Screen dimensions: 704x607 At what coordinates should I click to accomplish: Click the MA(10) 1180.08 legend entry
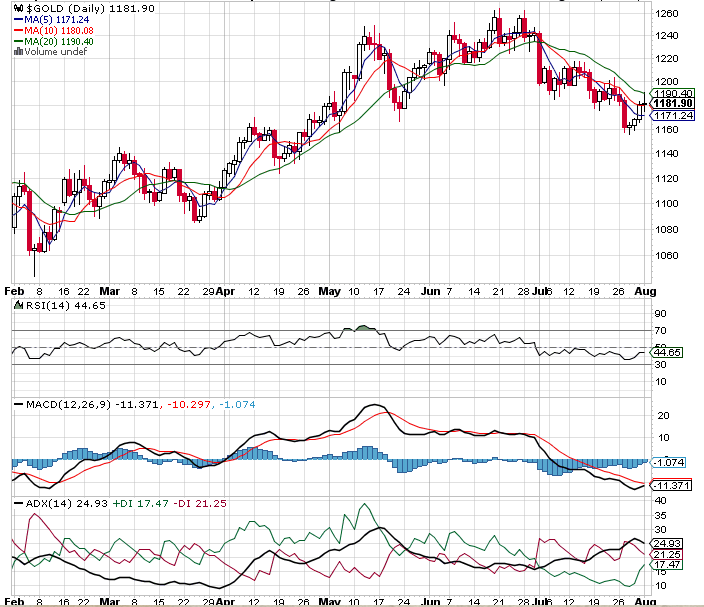(54, 31)
